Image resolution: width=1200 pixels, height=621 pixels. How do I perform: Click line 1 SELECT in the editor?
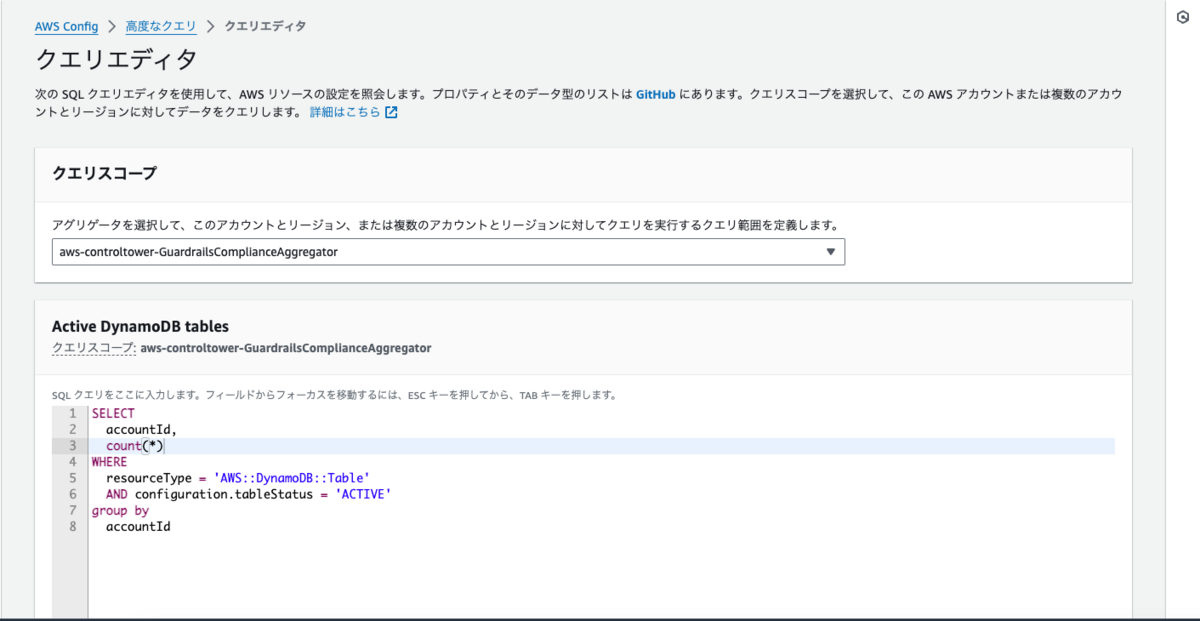tap(113, 413)
